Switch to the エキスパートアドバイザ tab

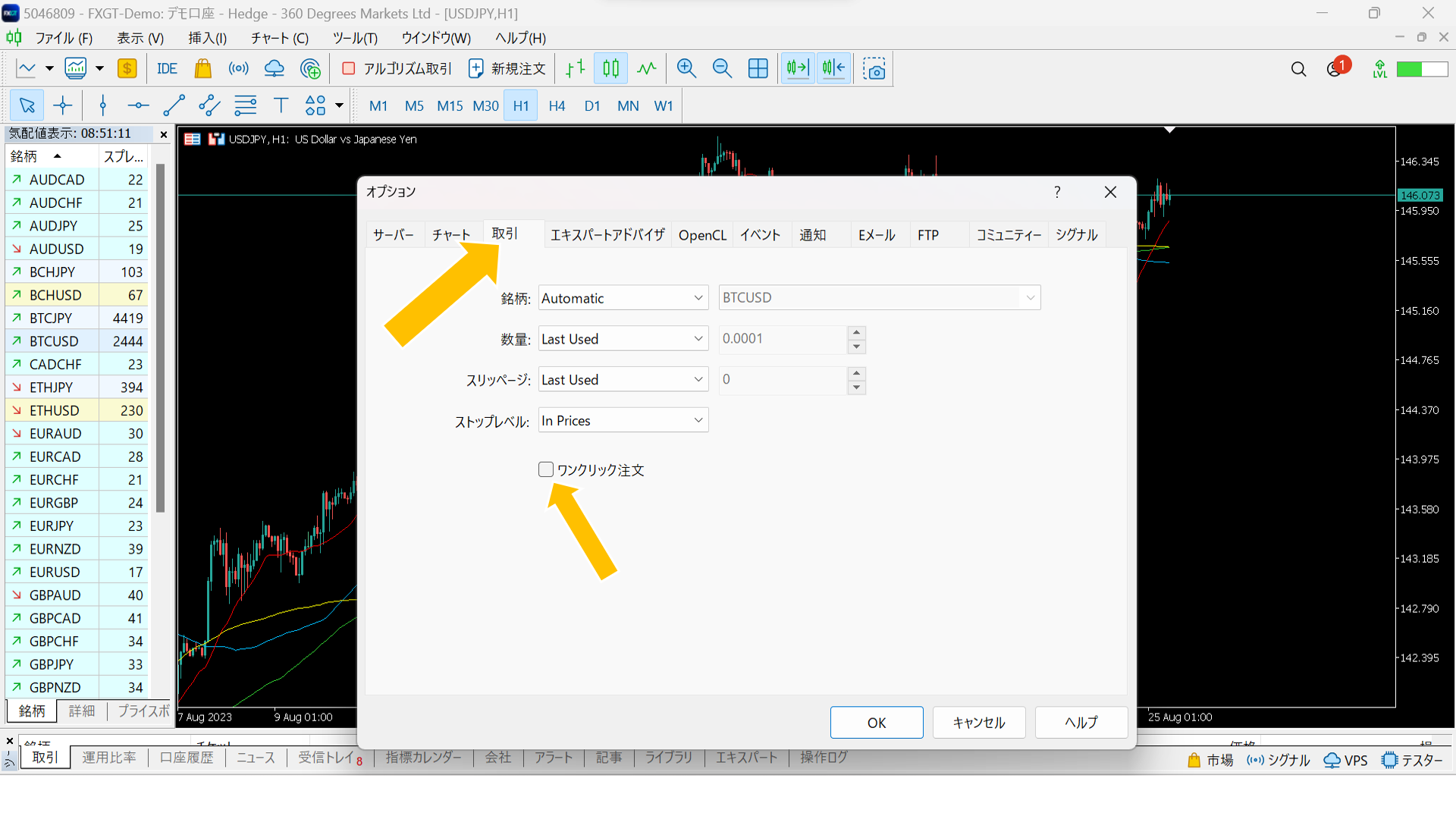(x=607, y=235)
